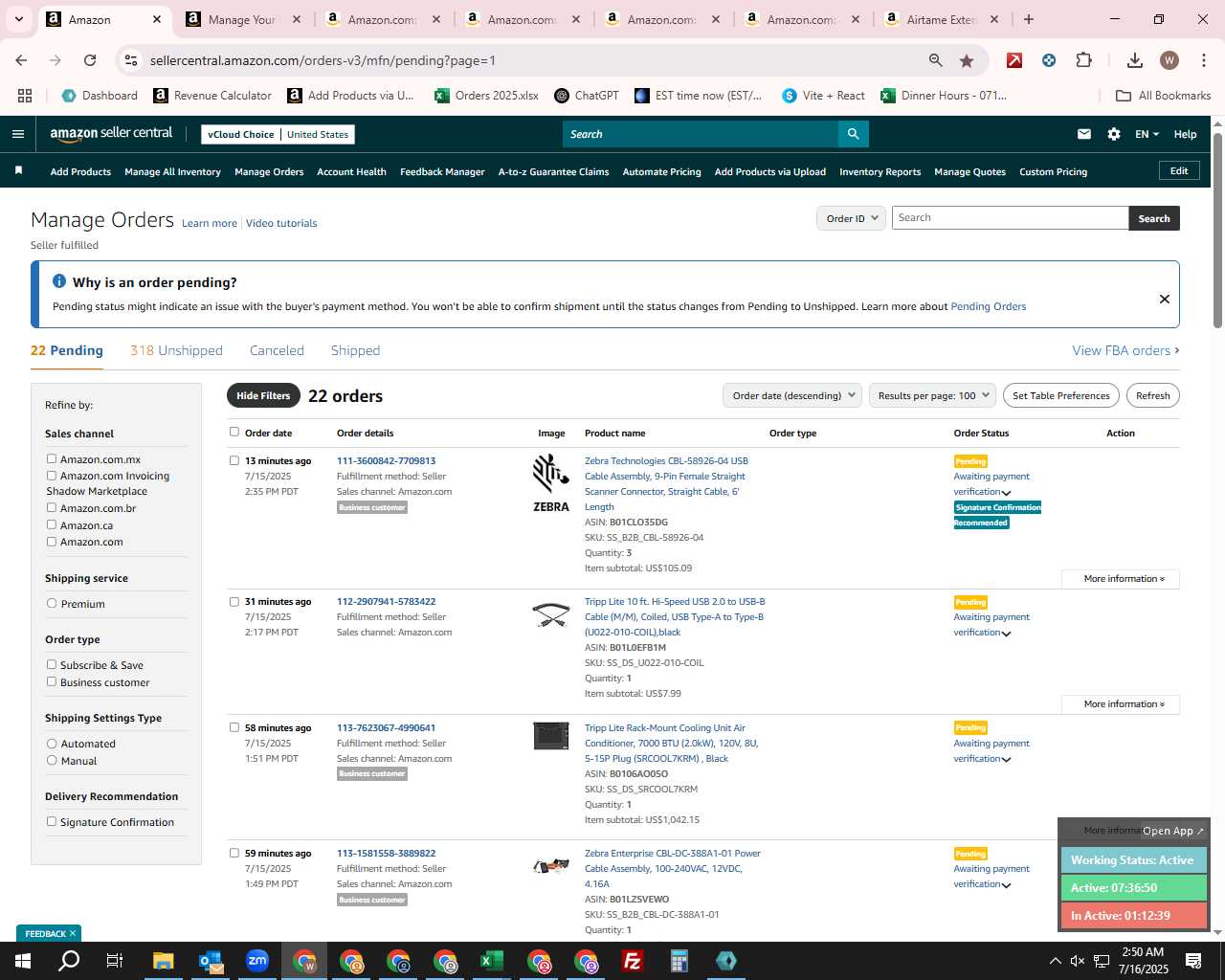
Task: Click Zebra cable product thumbnail
Action: tap(551, 483)
